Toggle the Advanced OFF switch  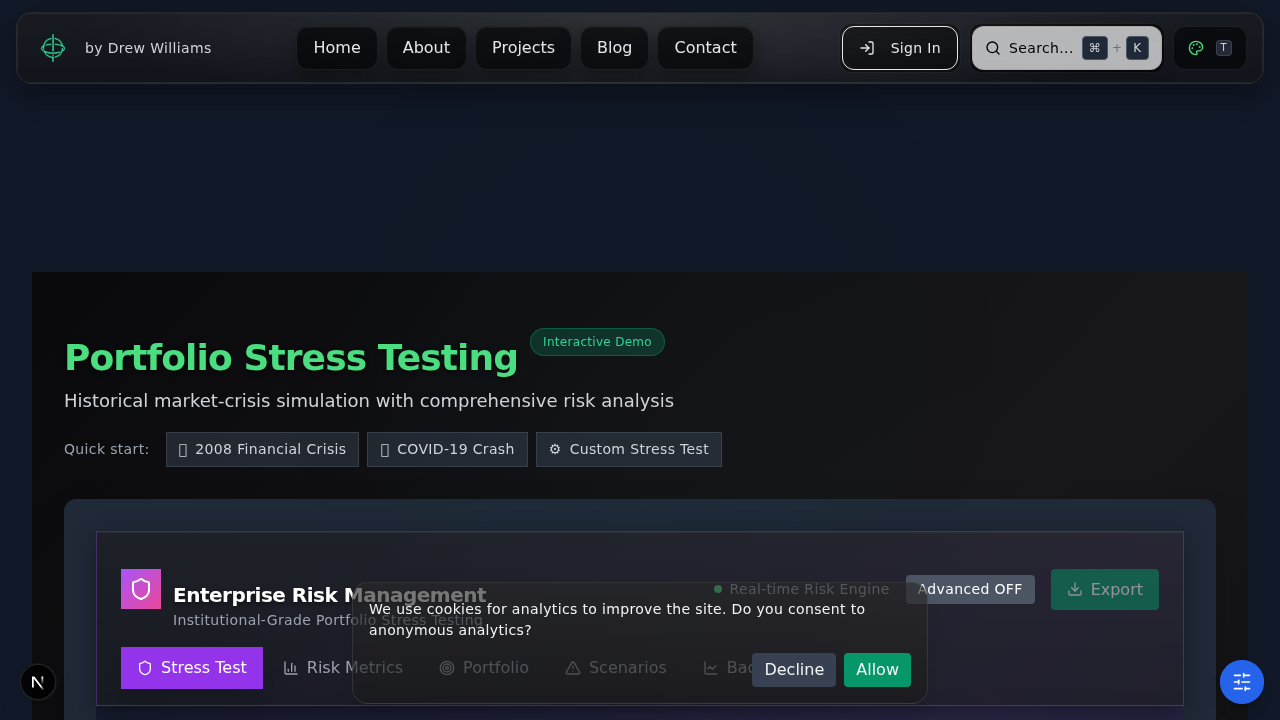tap(970, 589)
